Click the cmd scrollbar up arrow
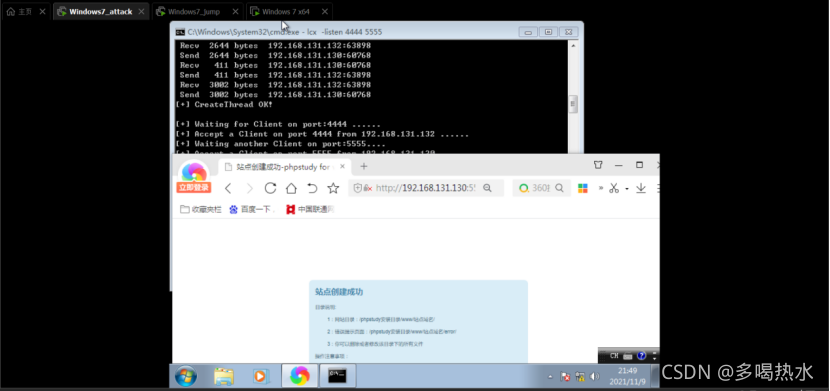The width and height of the screenshot is (830, 391). pos(573,46)
